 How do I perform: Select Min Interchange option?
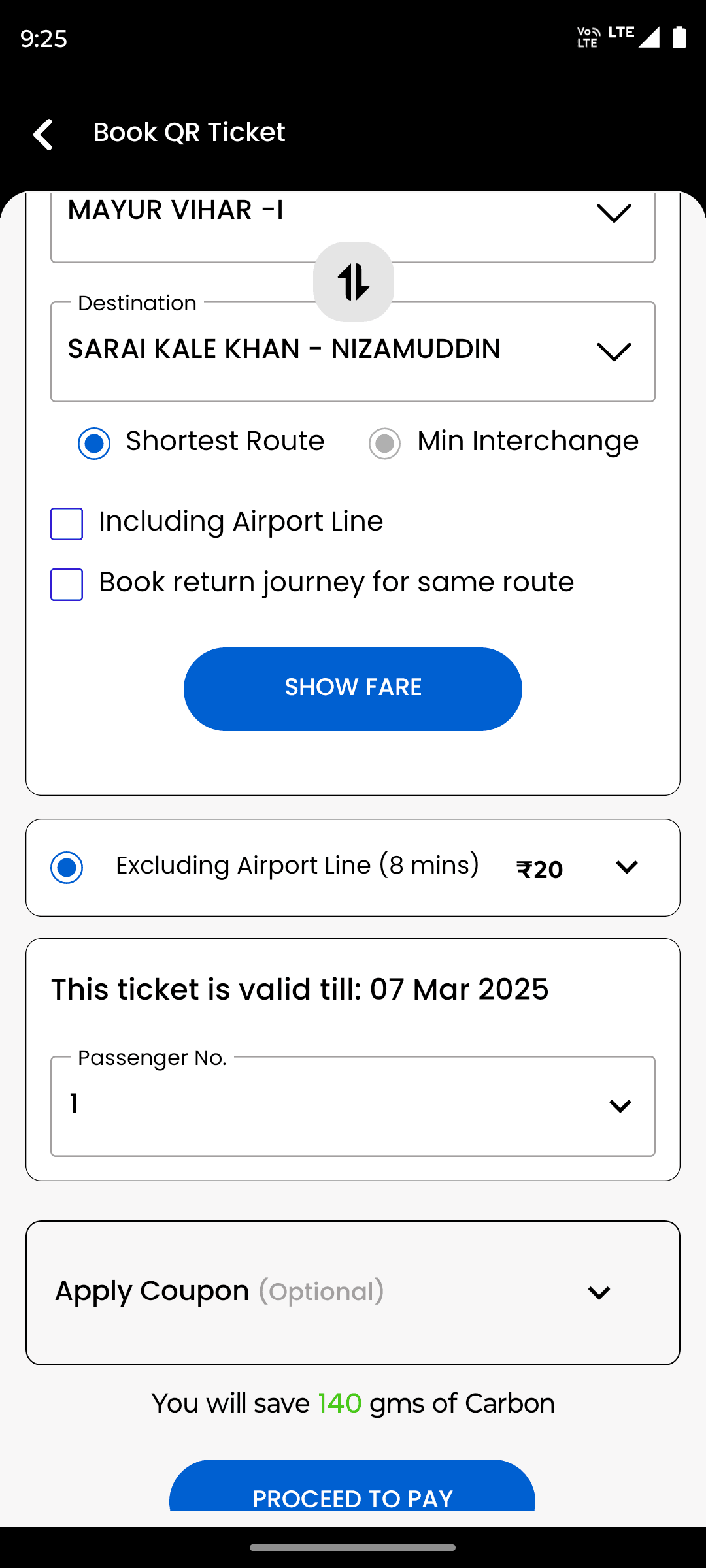pos(384,444)
